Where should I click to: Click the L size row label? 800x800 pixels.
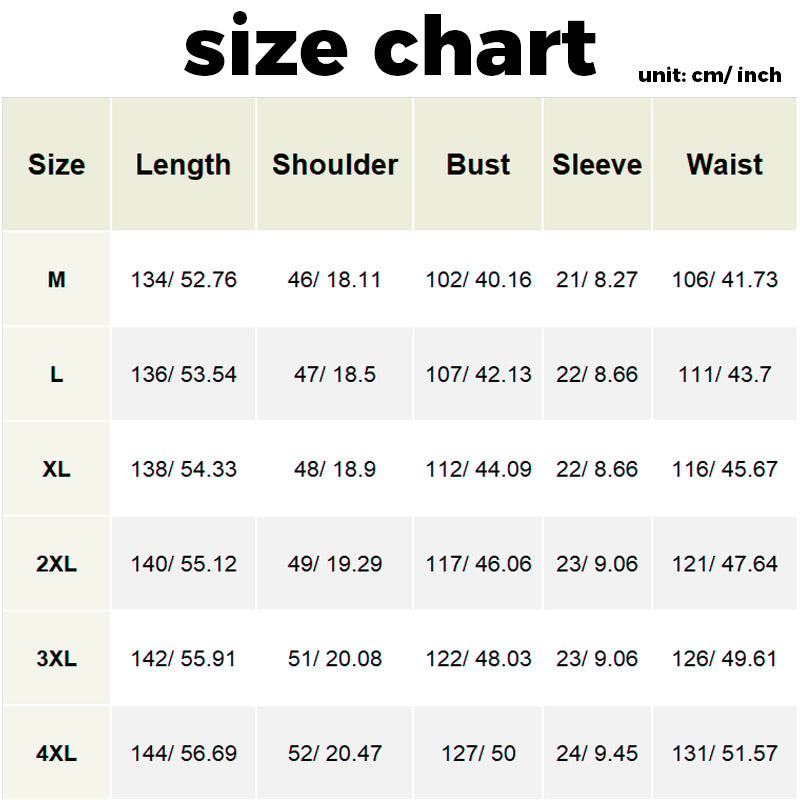pos(56,375)
